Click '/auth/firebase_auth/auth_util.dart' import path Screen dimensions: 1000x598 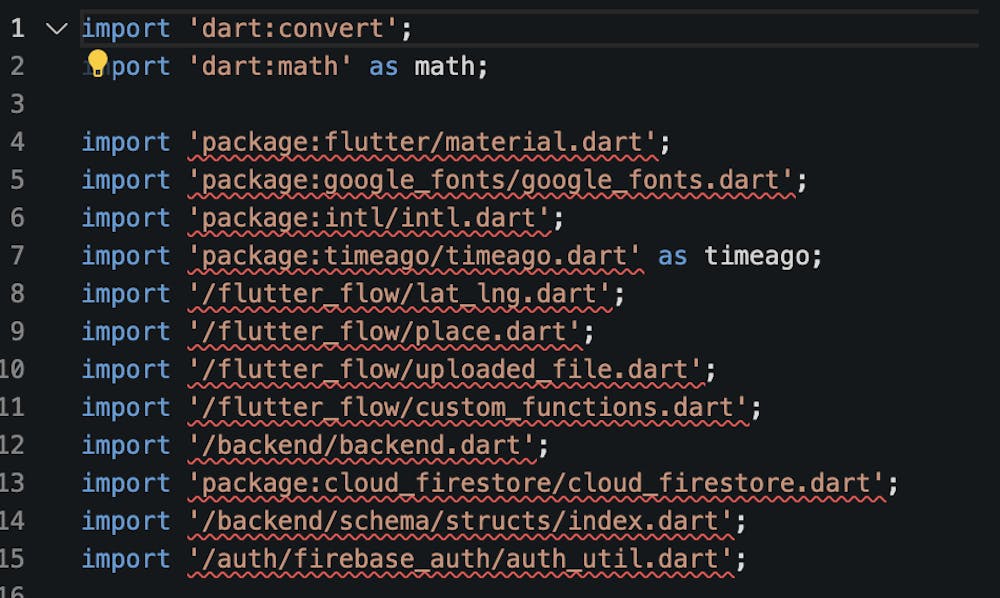[460, 559]
